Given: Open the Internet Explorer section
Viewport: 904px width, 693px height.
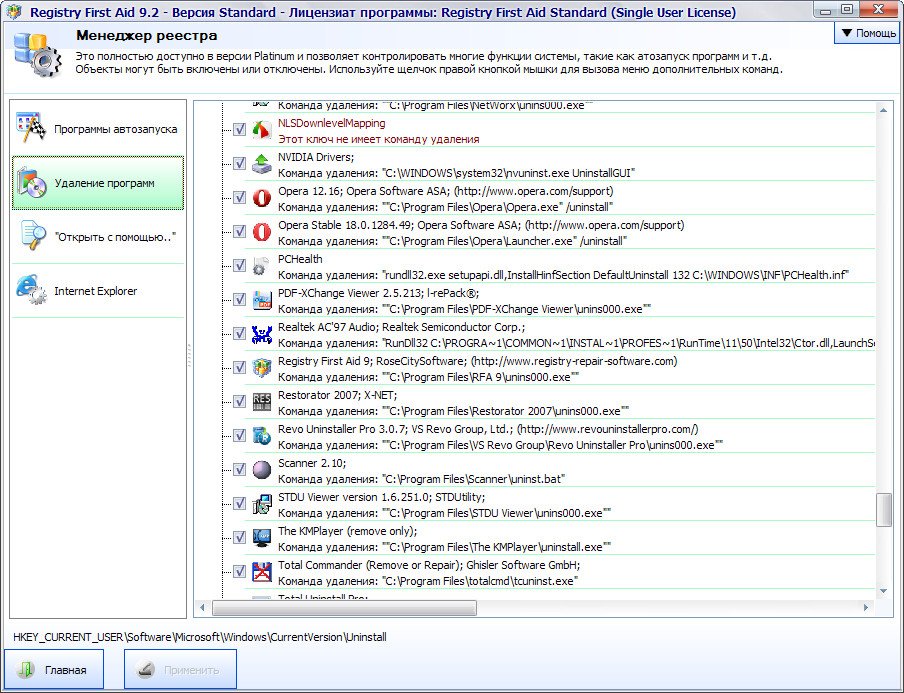Looking at the screenshot, I should point(98,291).
